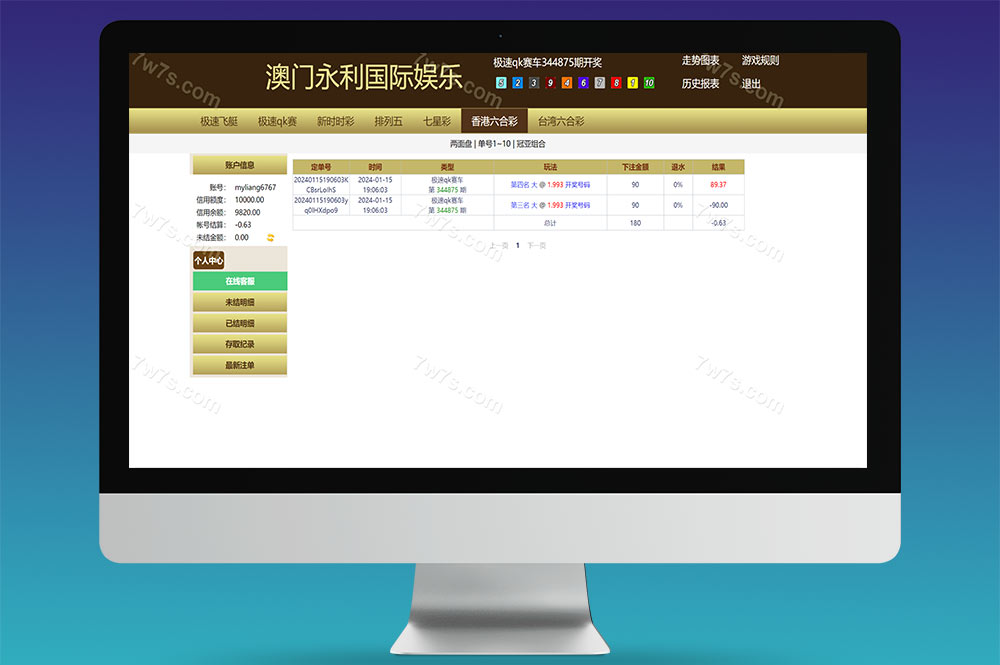Click the yellow number 1 lottery ball
This screenshot has width=1000, height=665.
[x=633, y=82]
